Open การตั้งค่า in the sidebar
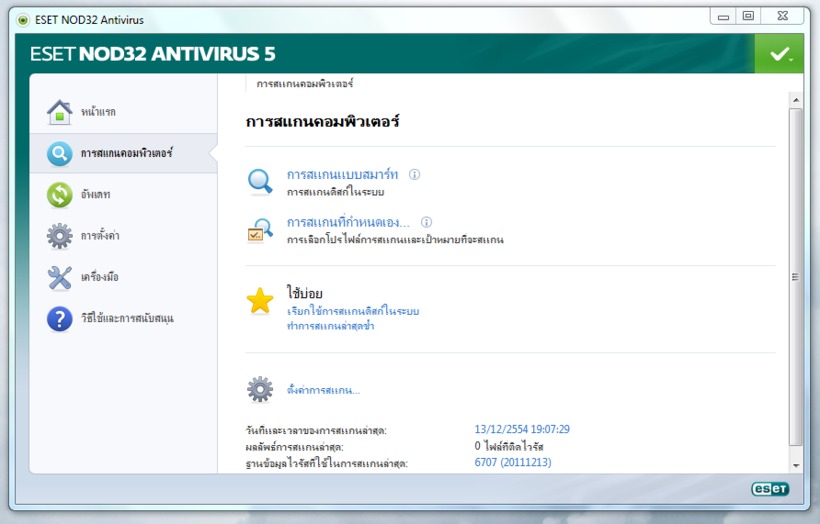The height and width of the screenshot is (524, 820). coord(100,236)
